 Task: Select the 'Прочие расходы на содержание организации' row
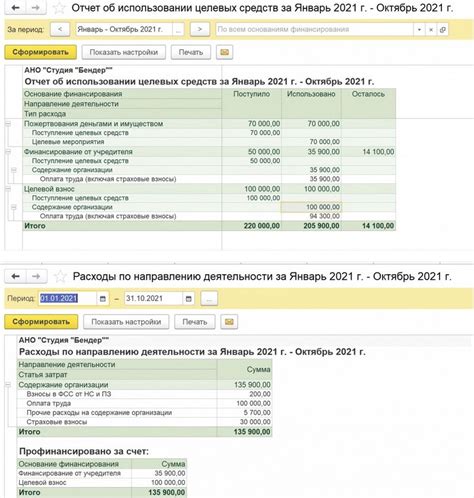click(144, 413)
